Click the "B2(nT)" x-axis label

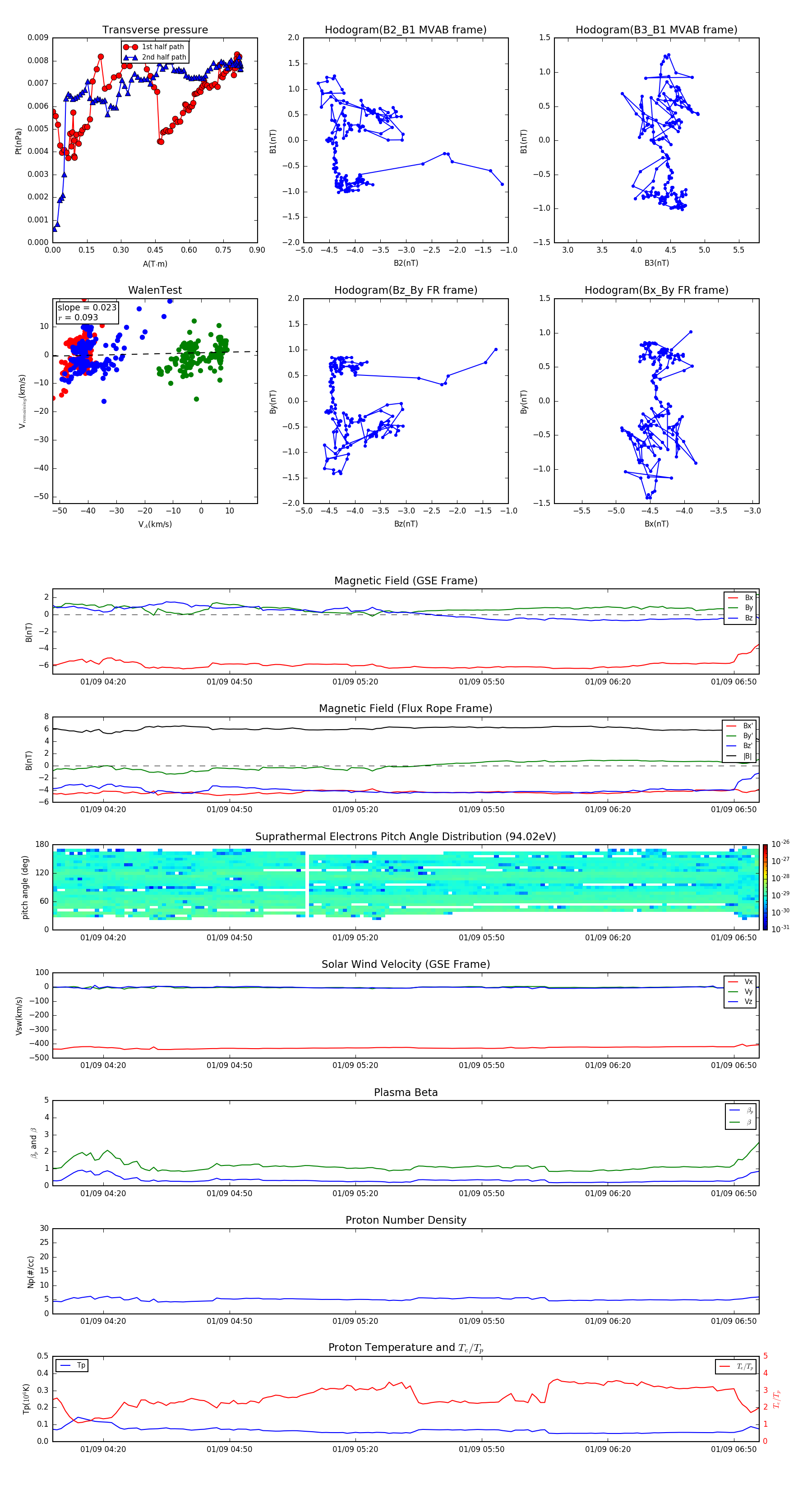coord(406,263)
